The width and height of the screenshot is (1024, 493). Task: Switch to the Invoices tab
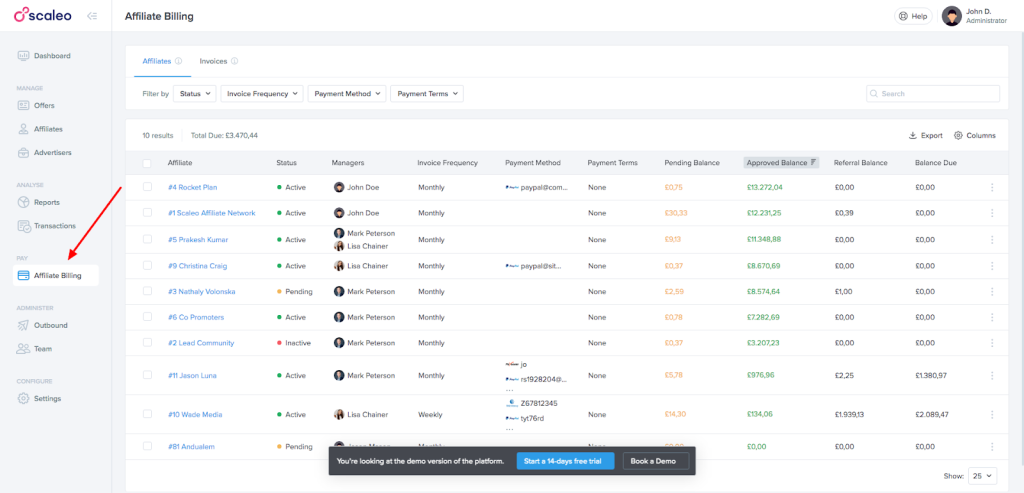tap(213, 61)
